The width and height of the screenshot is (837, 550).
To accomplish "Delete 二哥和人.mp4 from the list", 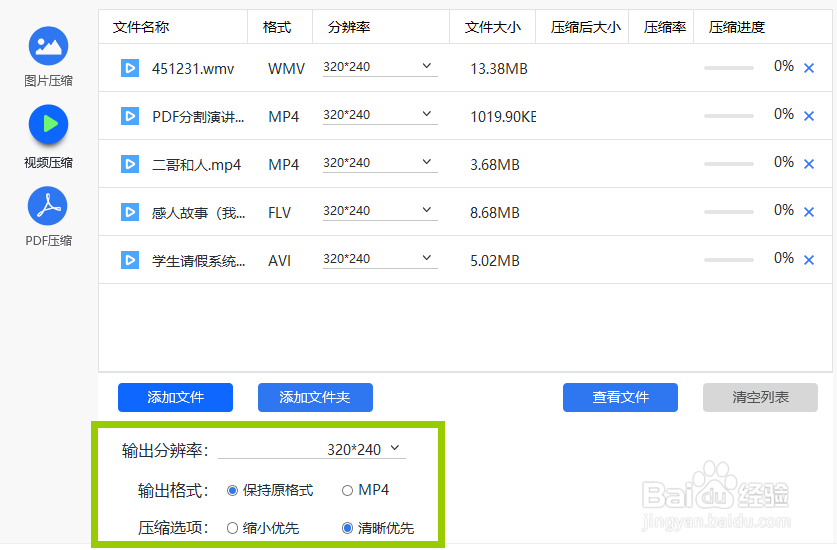I will (809, 164).
